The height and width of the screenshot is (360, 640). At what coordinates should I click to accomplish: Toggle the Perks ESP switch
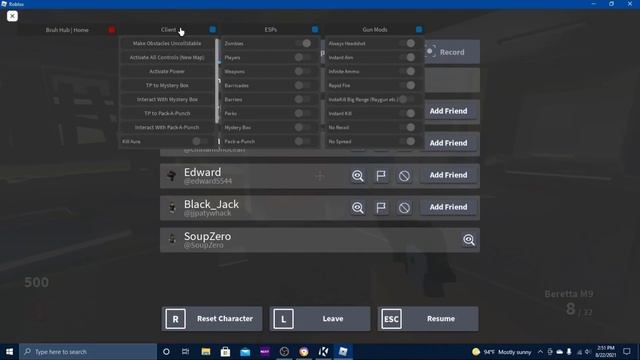tap(303, 113)
